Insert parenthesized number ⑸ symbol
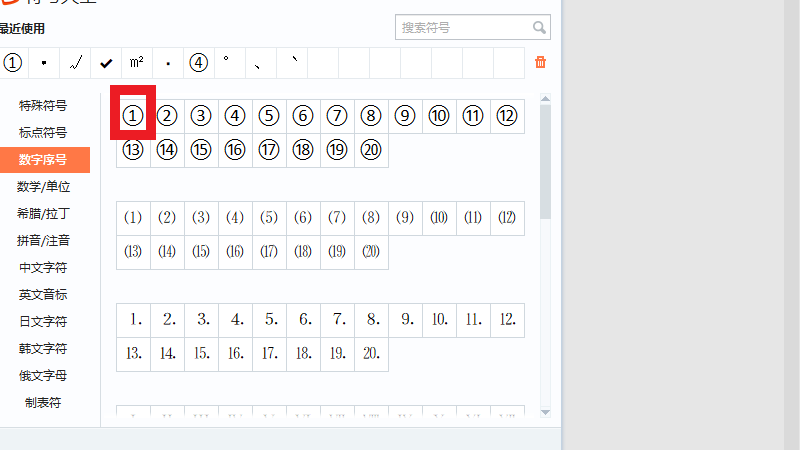 click(x=269, y=218)
